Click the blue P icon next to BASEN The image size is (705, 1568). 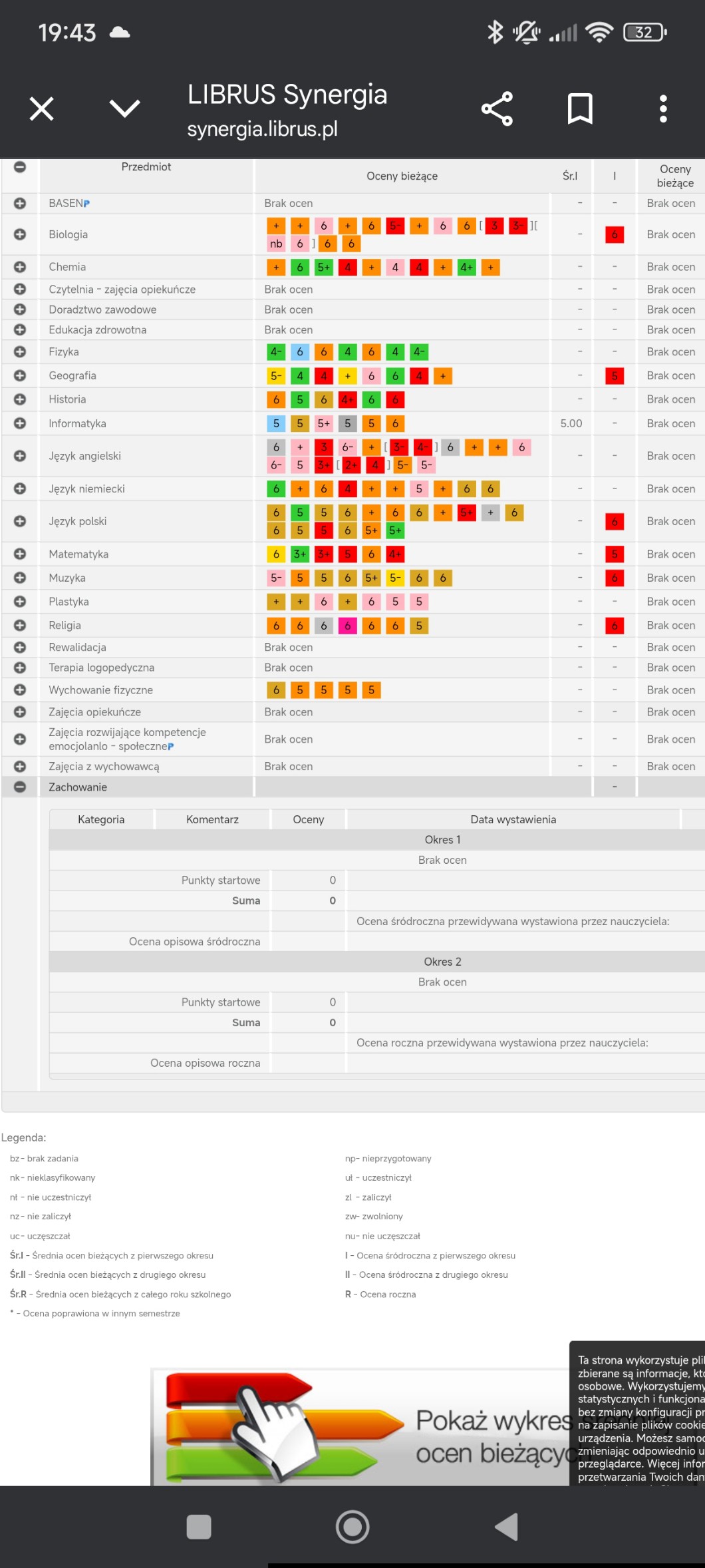tap(86, 204)
